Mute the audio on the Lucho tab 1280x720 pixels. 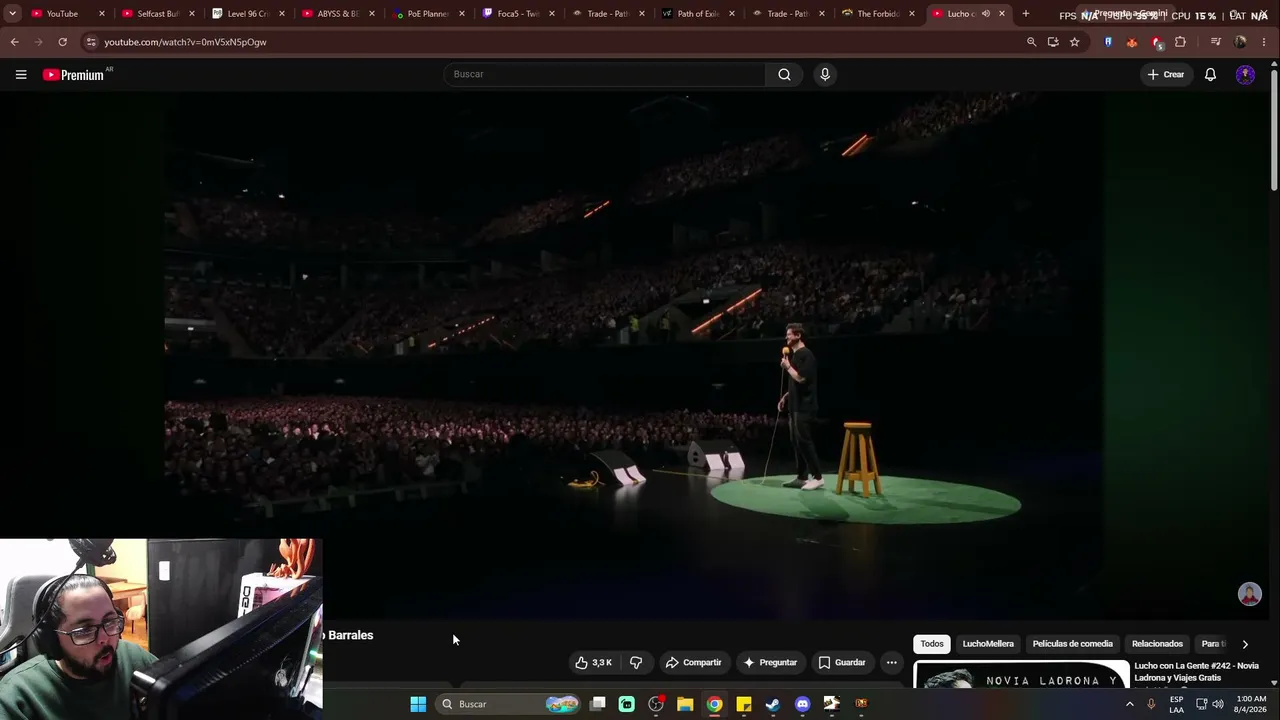(x=986, y=14)
